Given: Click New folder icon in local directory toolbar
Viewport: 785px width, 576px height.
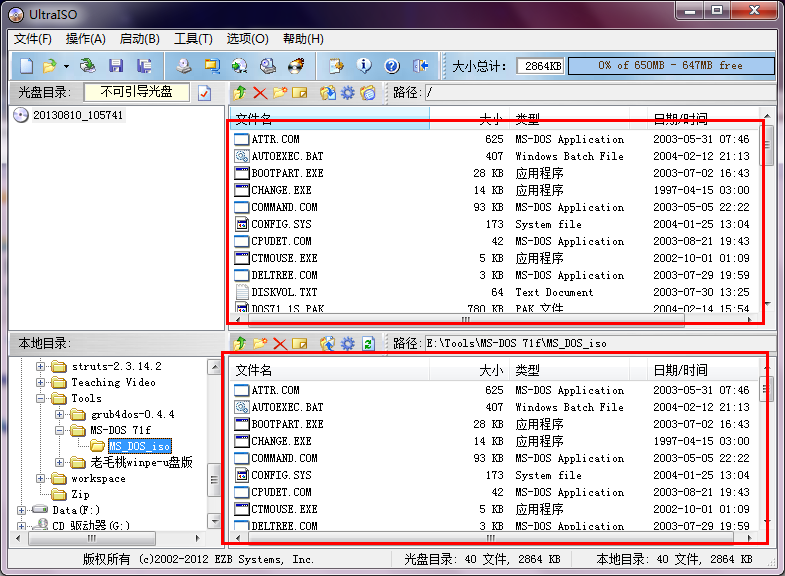Looking at the screenshot, I should (x=260, y=343).
